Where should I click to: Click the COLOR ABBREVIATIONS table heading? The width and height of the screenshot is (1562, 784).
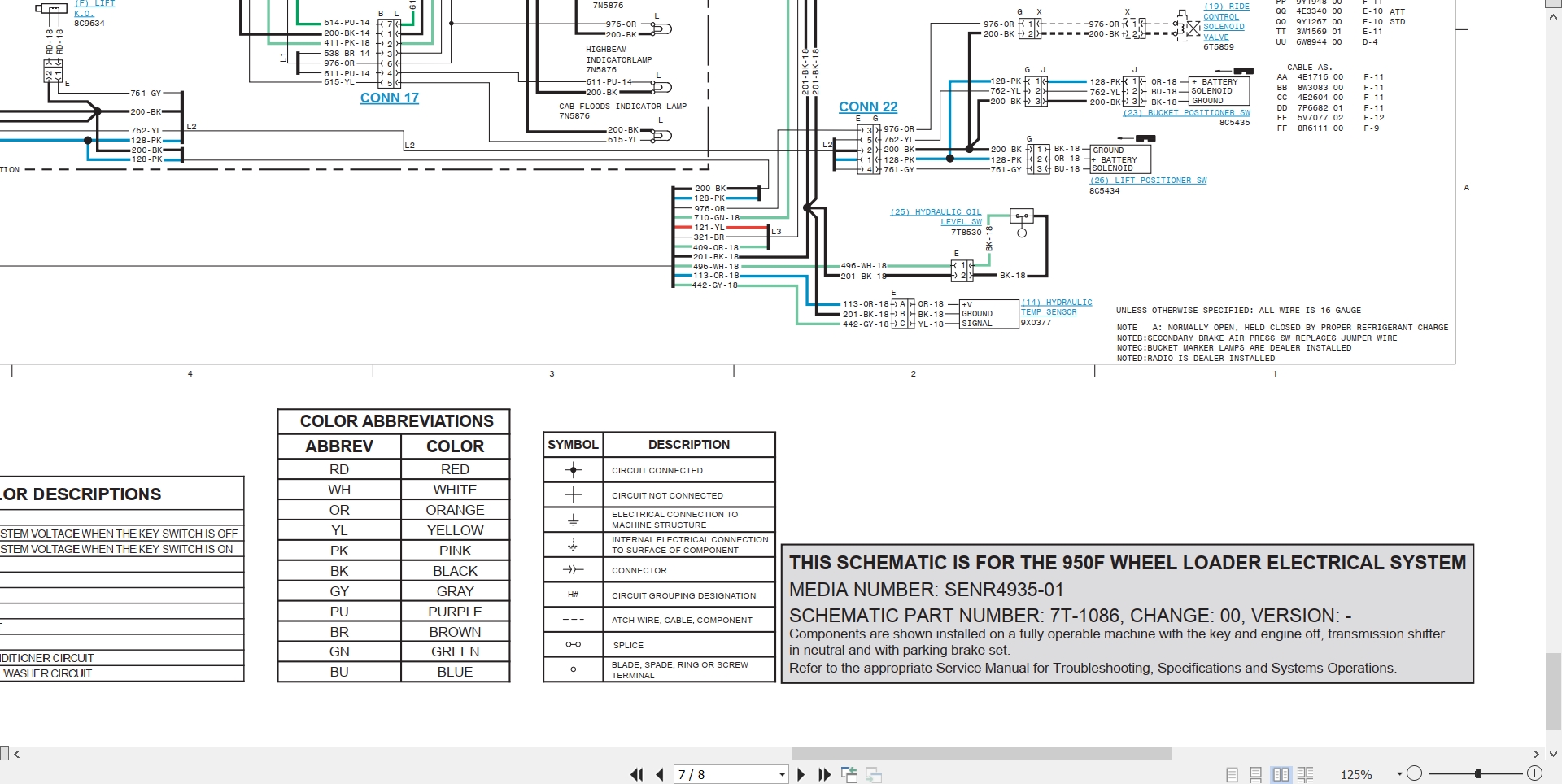[x=396, y=421]
